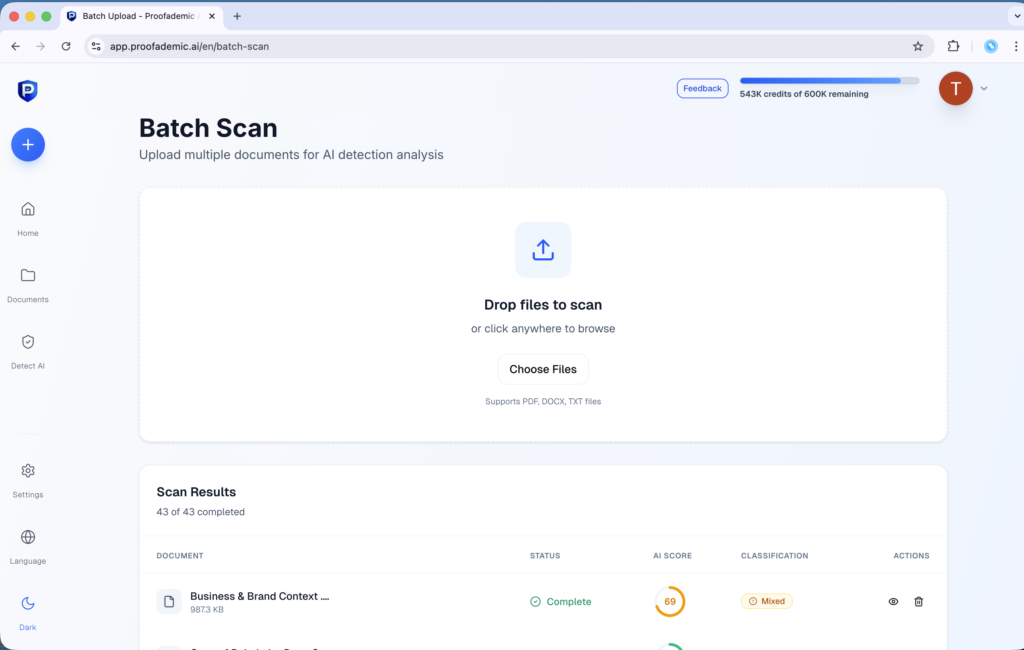Viewport: 1024px width, 650px height.
Task: Click the Drop files to scan text
Action: 543,304
